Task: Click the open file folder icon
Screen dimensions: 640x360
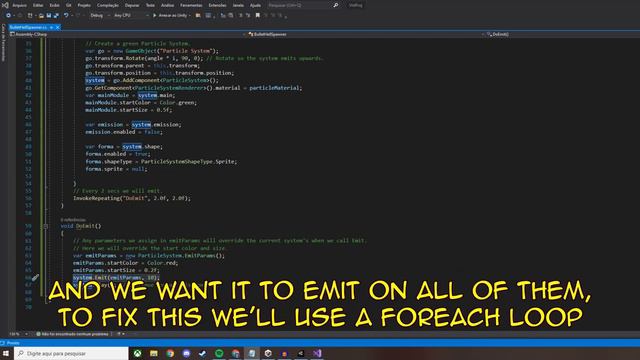Action: [41, 16]
